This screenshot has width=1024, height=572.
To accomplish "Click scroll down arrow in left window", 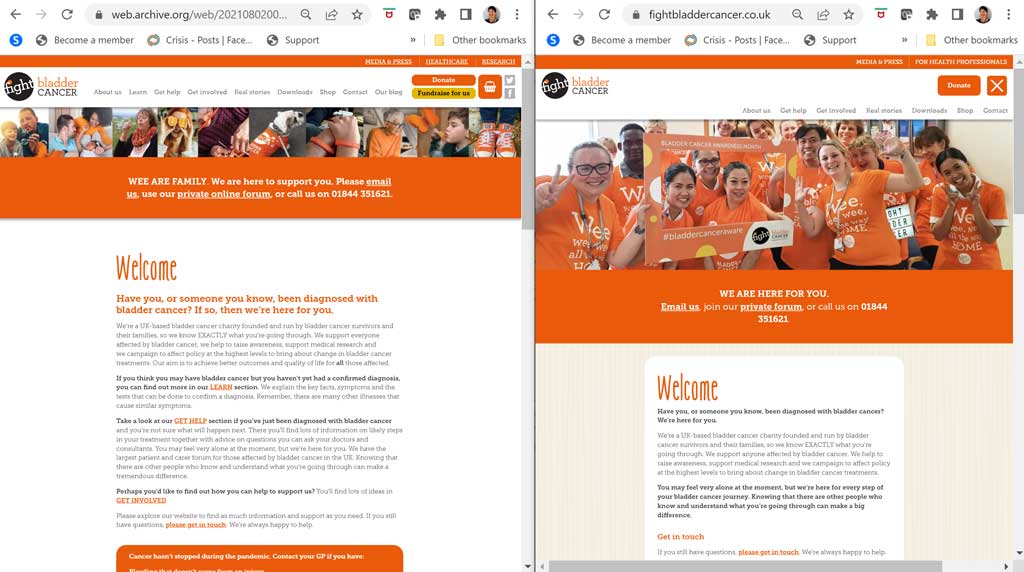I will [x=528, y=566].
